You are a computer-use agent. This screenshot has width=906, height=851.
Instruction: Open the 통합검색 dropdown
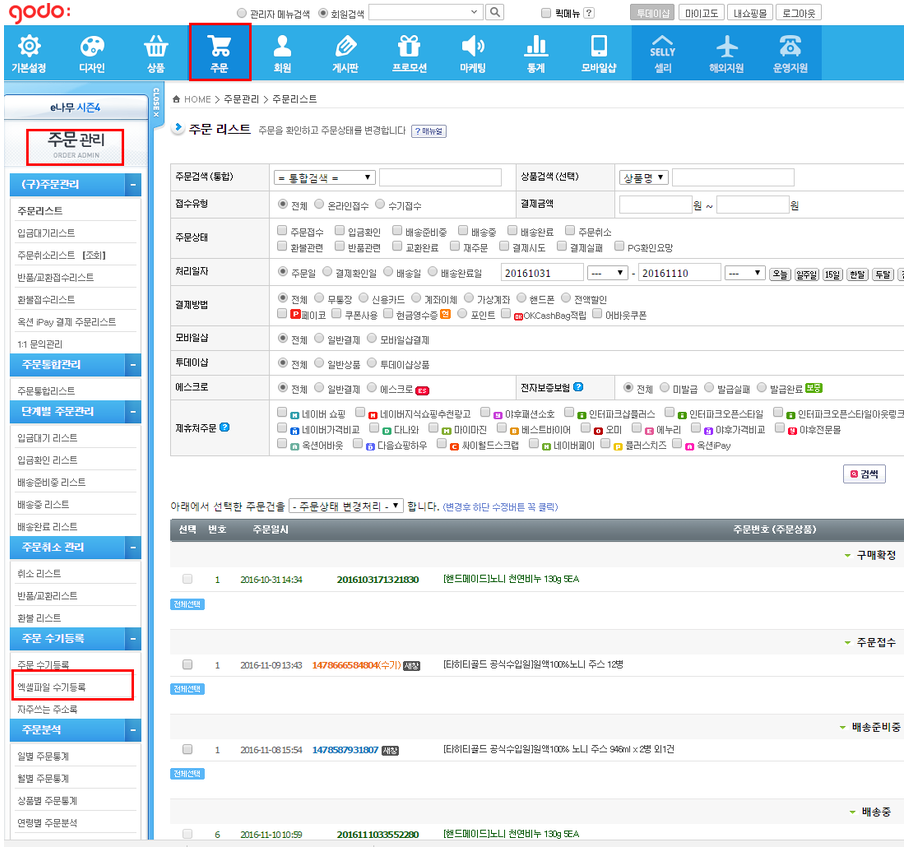pos(324,177)
